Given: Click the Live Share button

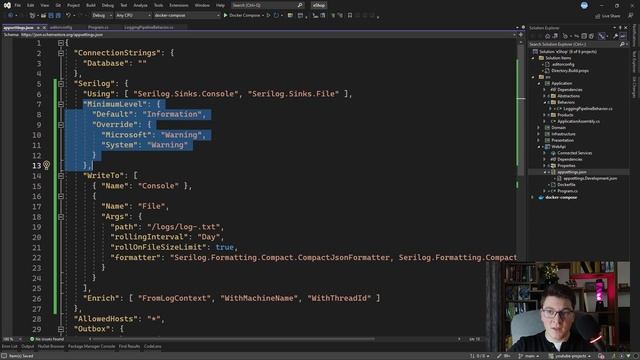Looking at the screenshot, I should 608,16.
